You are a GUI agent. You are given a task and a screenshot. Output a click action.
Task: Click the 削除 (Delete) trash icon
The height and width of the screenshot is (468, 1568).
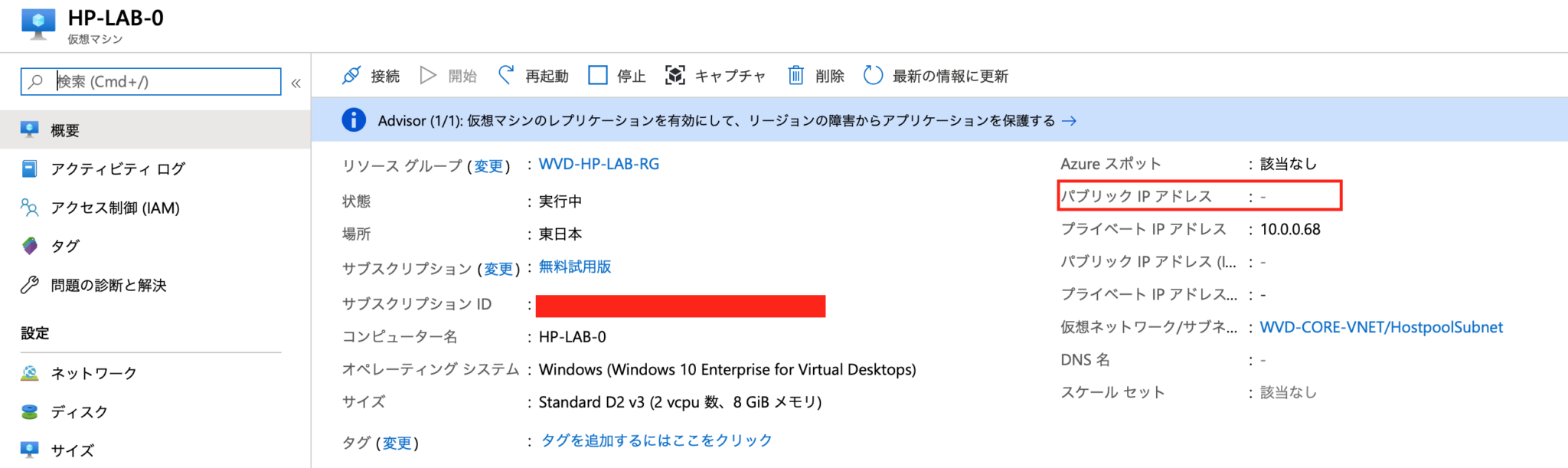(796, 75)
